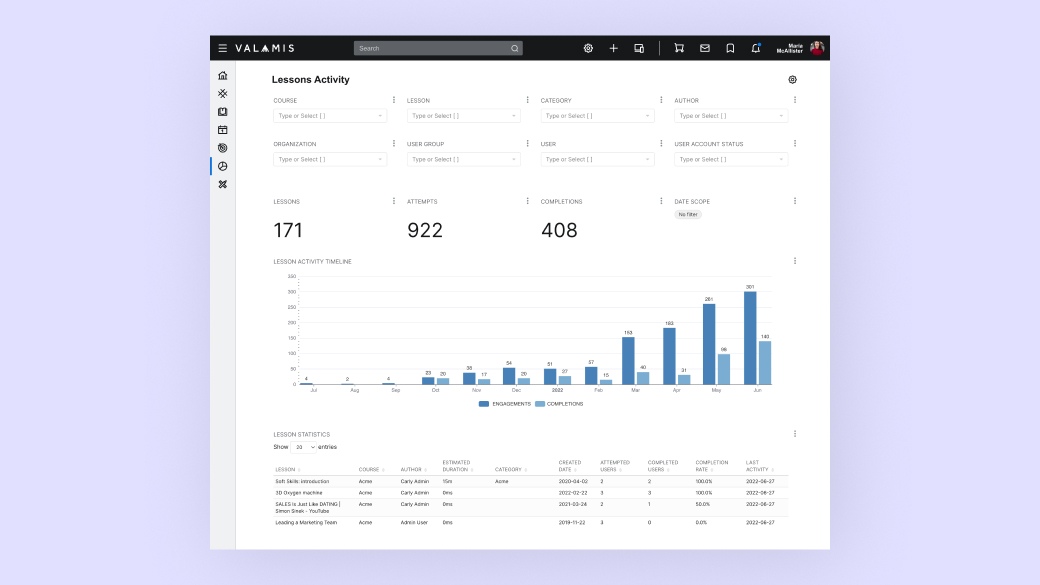The width and height of the screenshot is (1040, 585).
Task: Expand the Course filter dropdown
Action: coord(330,116)
